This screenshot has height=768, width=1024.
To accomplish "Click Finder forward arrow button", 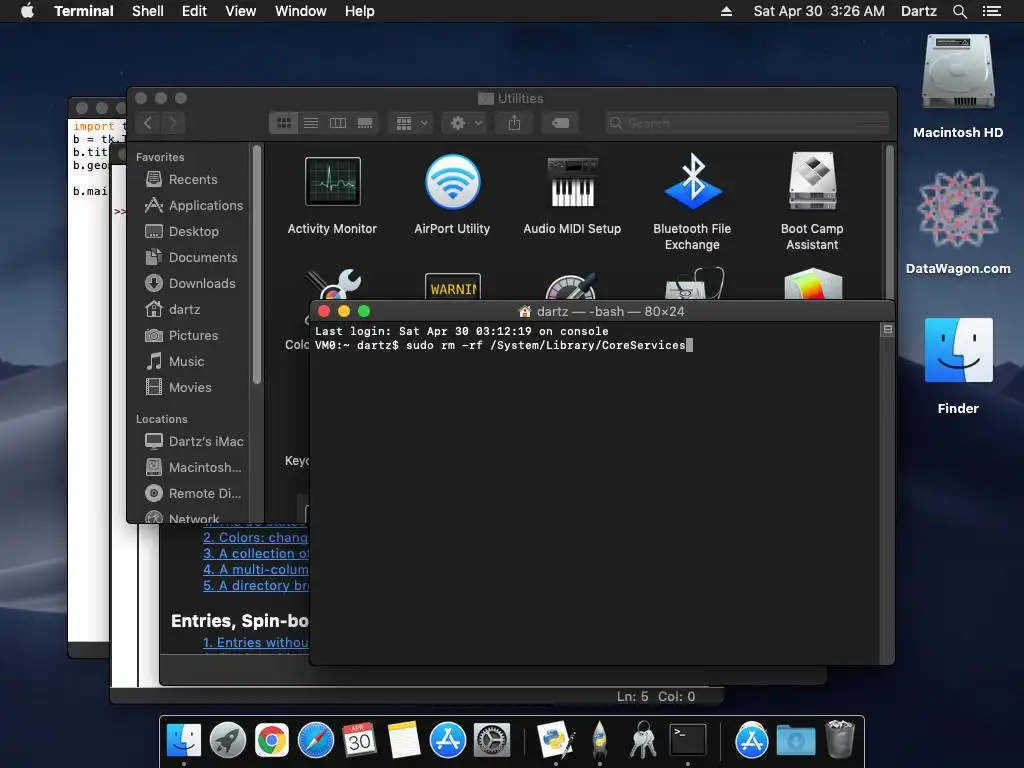I will pyautogui.click(x=173, y=123).
